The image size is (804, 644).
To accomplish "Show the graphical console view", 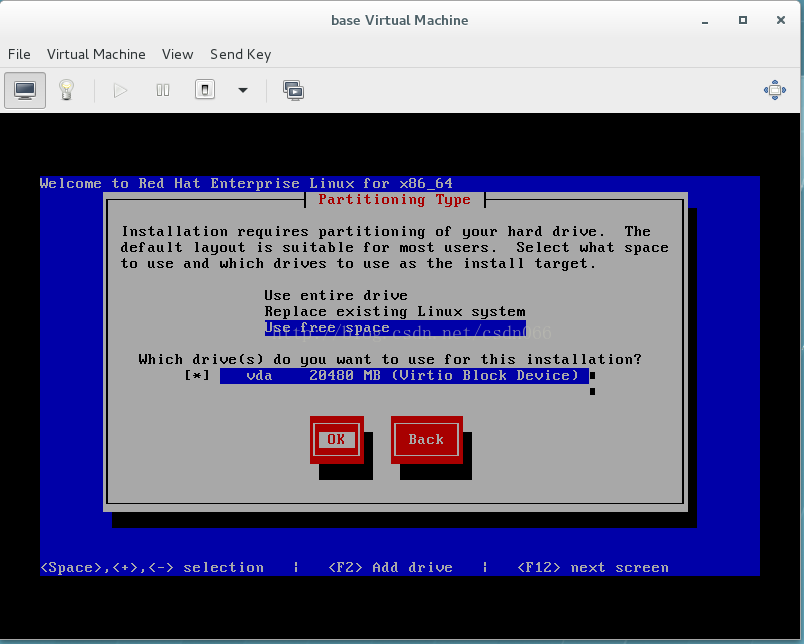I will tap(25, 91).
